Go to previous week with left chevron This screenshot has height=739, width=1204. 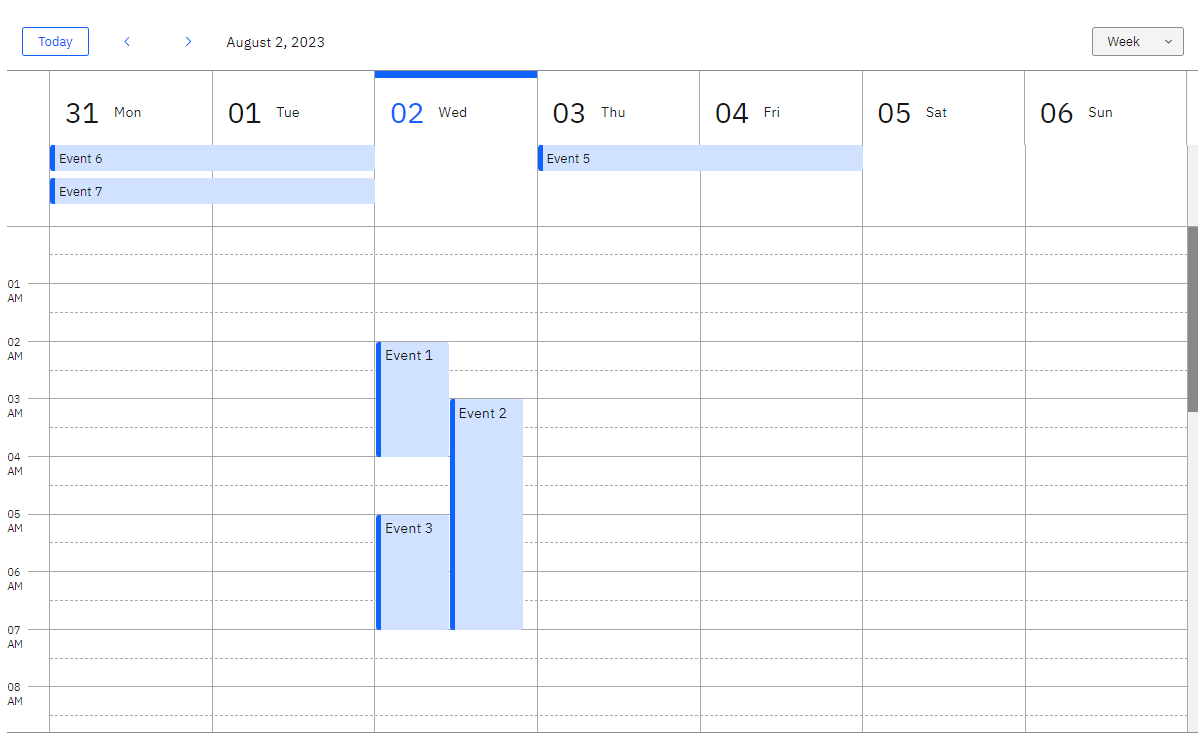pyautogui.click(x=127, y=41)
